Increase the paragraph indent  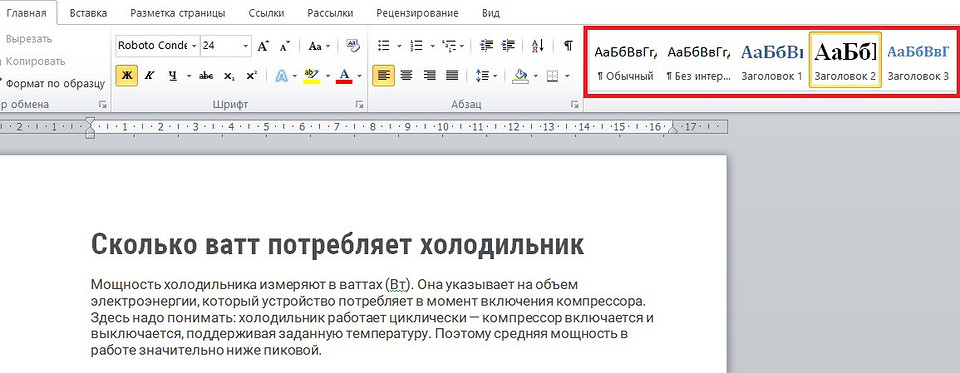coord(508,45)
